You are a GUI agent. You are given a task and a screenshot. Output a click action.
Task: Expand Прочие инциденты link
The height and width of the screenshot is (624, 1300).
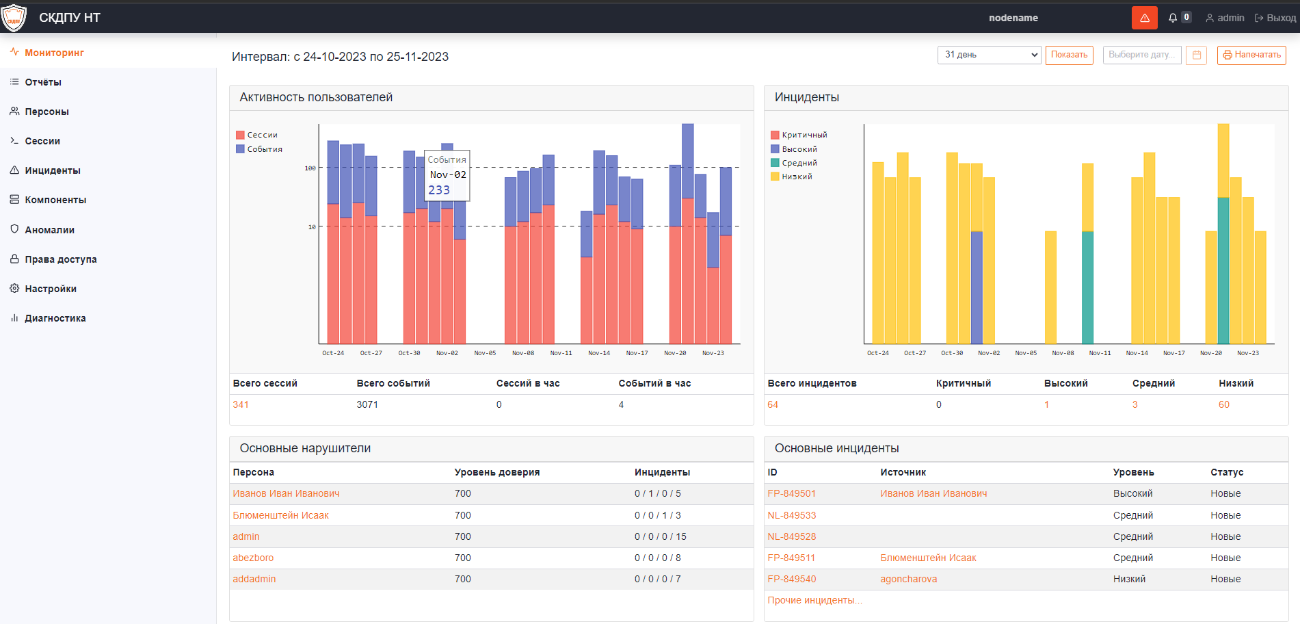point(814,600)
